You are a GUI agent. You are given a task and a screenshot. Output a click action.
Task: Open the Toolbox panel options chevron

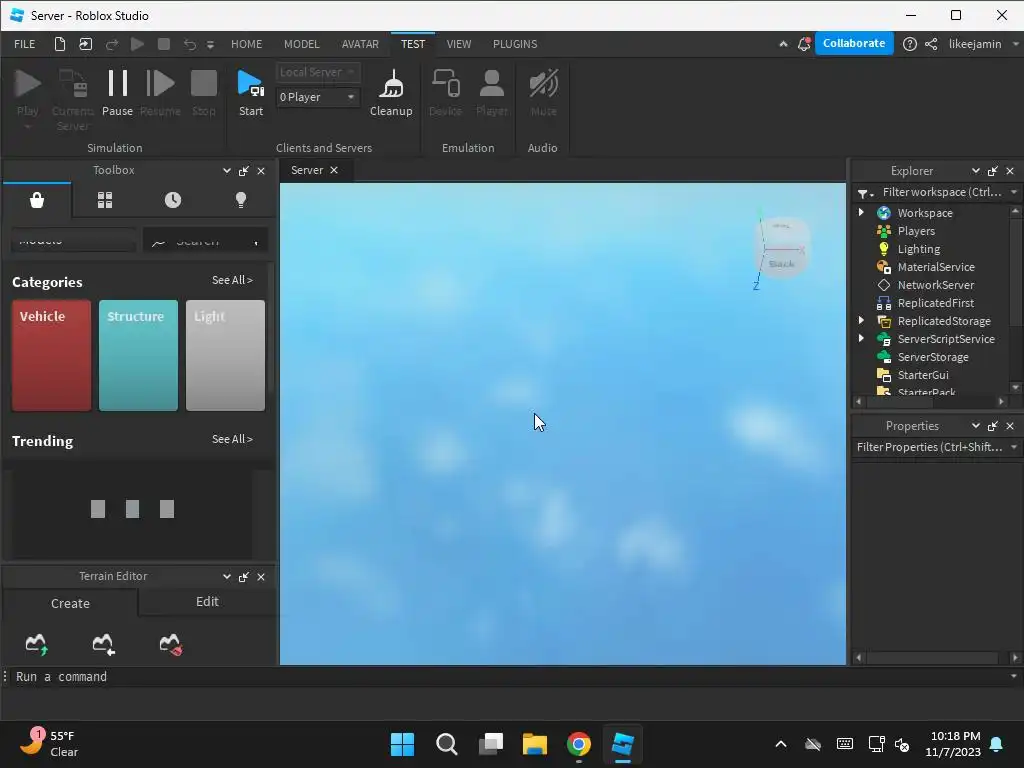227,170
